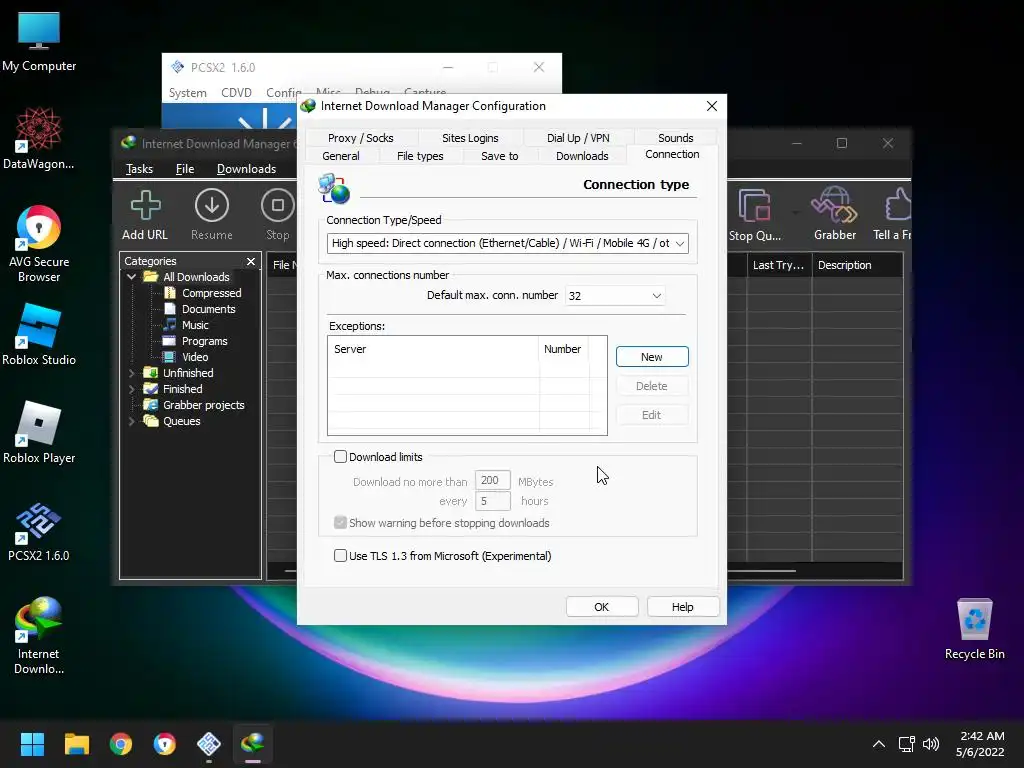
Task: Open the volume tray icon
Action: click(931, 744)
